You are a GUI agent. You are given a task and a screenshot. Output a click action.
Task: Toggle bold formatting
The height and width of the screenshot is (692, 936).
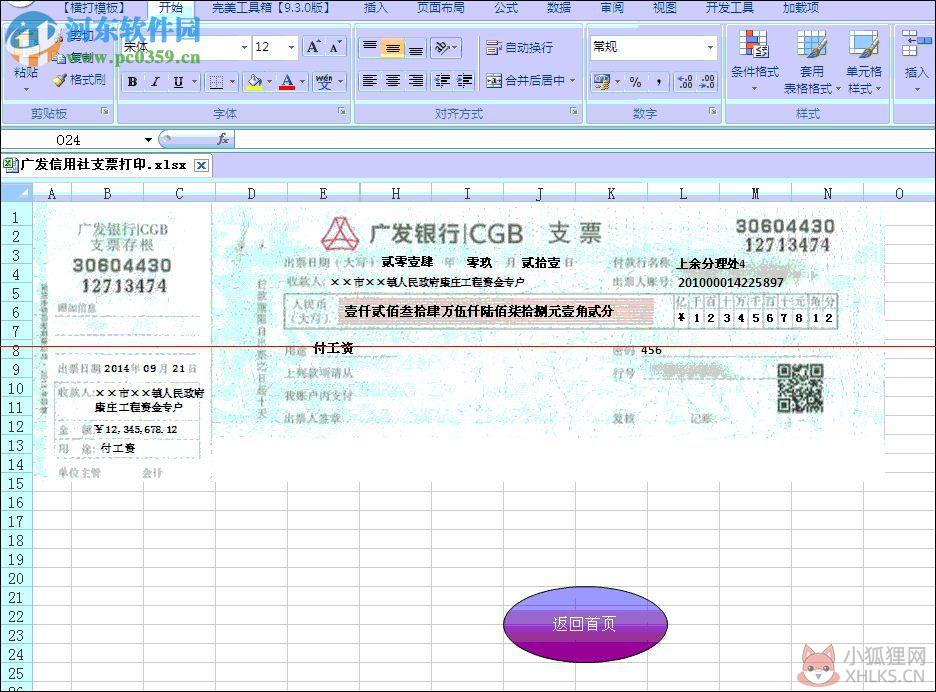click(x=133, y=82)
